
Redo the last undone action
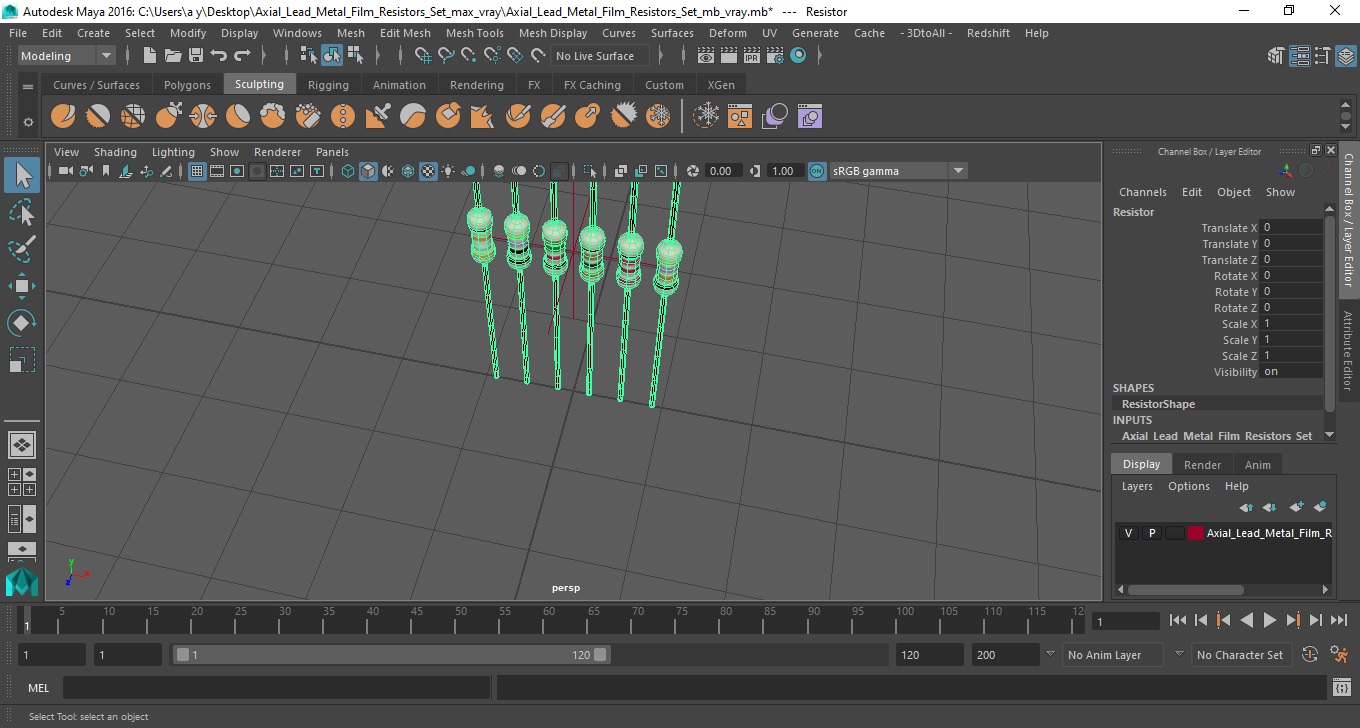tap(241, 56)
